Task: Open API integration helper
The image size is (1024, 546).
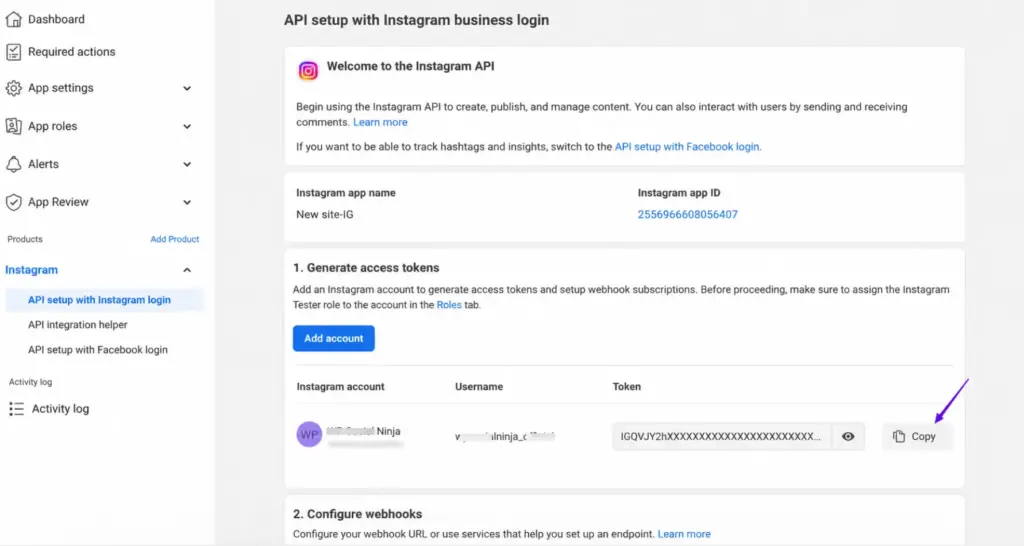Action: click(77, 325)
